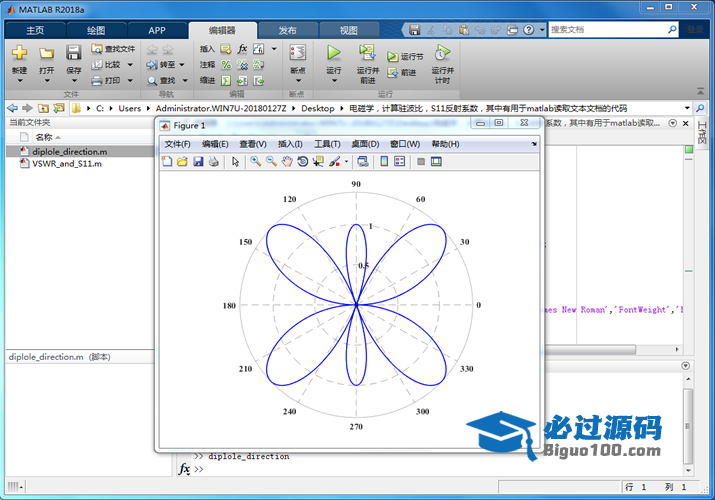This screenshot has width=715, height=500.
Task: Click the Back navigation arrow
Action: click(13, 108)
